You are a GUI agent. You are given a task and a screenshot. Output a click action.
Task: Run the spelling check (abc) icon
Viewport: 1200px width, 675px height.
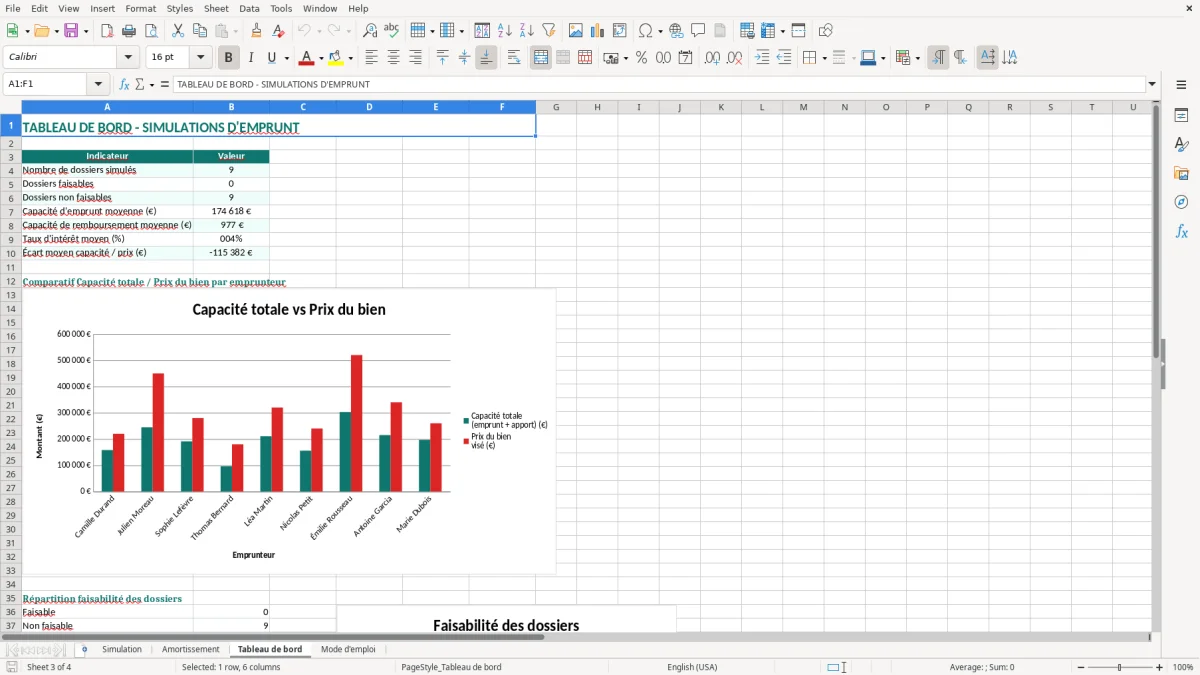click(x=392, y=31)
